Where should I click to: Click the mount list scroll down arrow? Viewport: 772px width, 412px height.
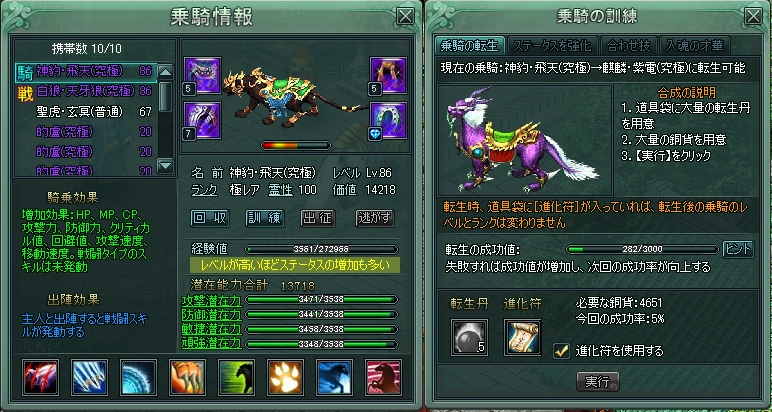165,166
